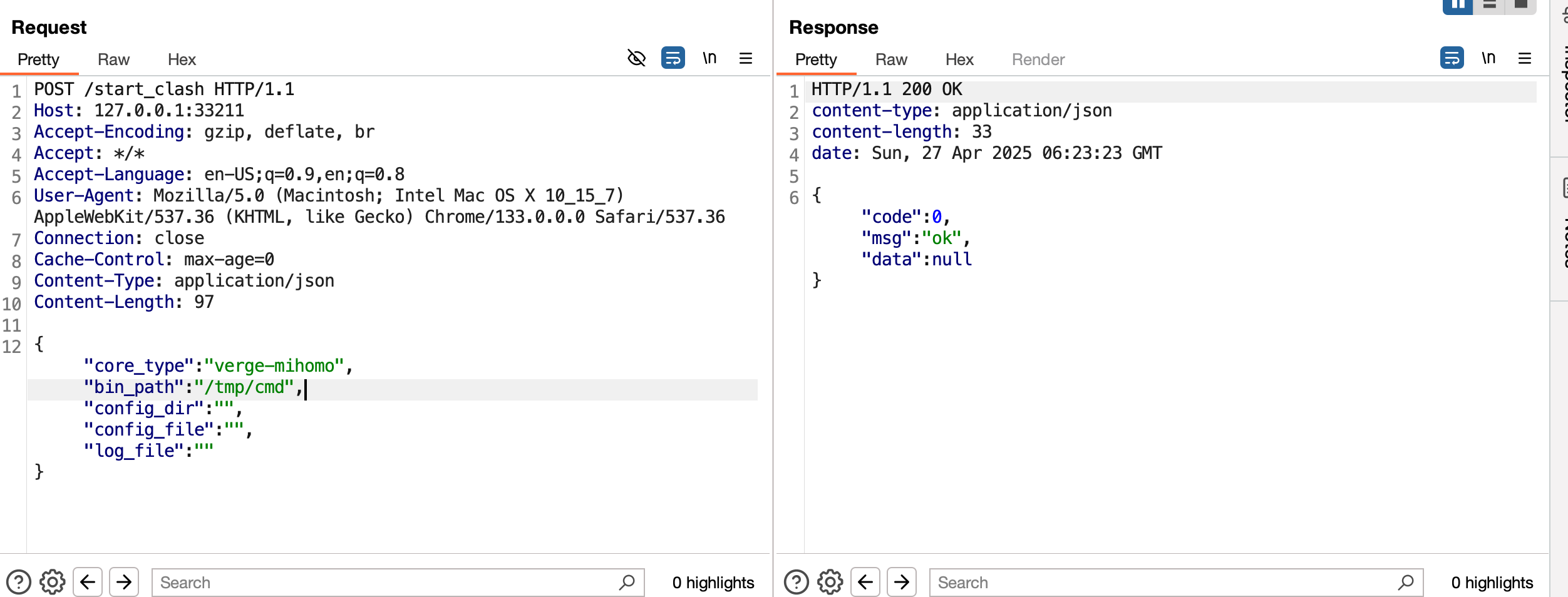This screenshot has width=1568, height=597.
Task: Open the Request panel hamburger options menu
Action: [x=745, y=58]
